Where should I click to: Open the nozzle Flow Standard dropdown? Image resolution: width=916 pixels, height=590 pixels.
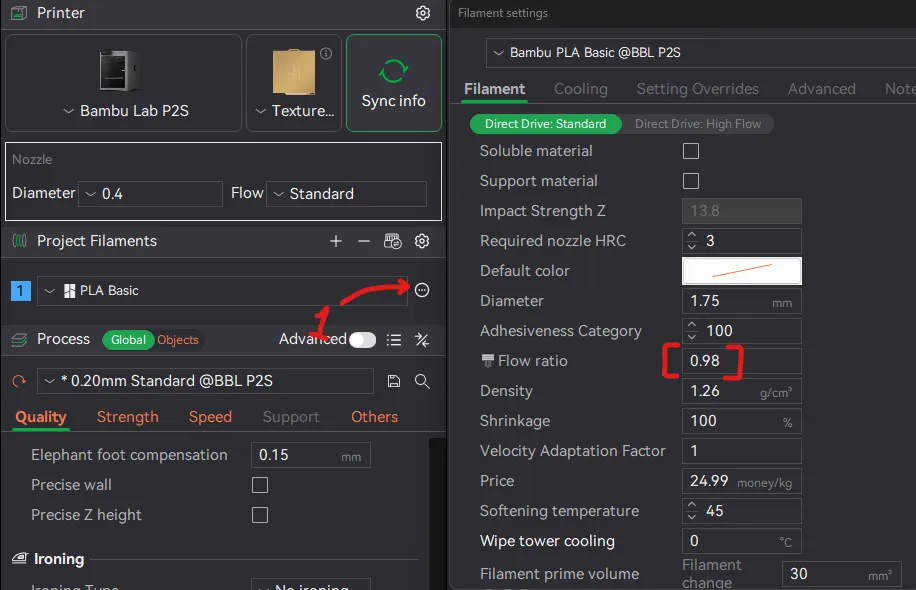(x=346, y=193)
